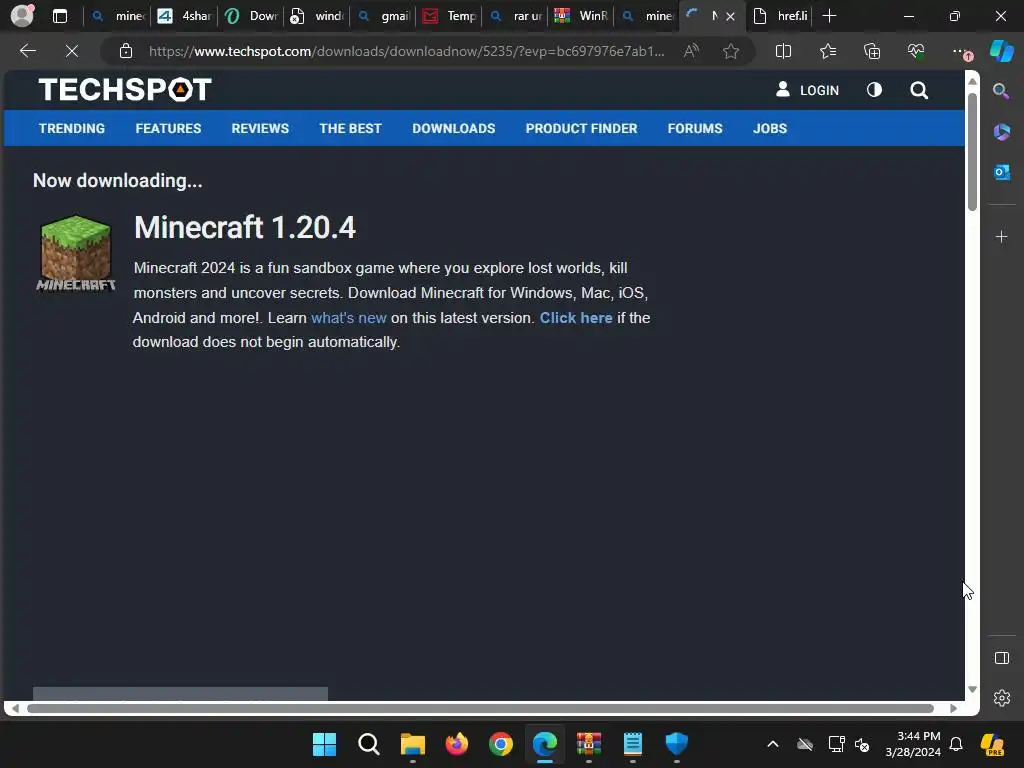Click here link to start download
This screenshot has height=768, width=1024.
[x=576, y=318]
